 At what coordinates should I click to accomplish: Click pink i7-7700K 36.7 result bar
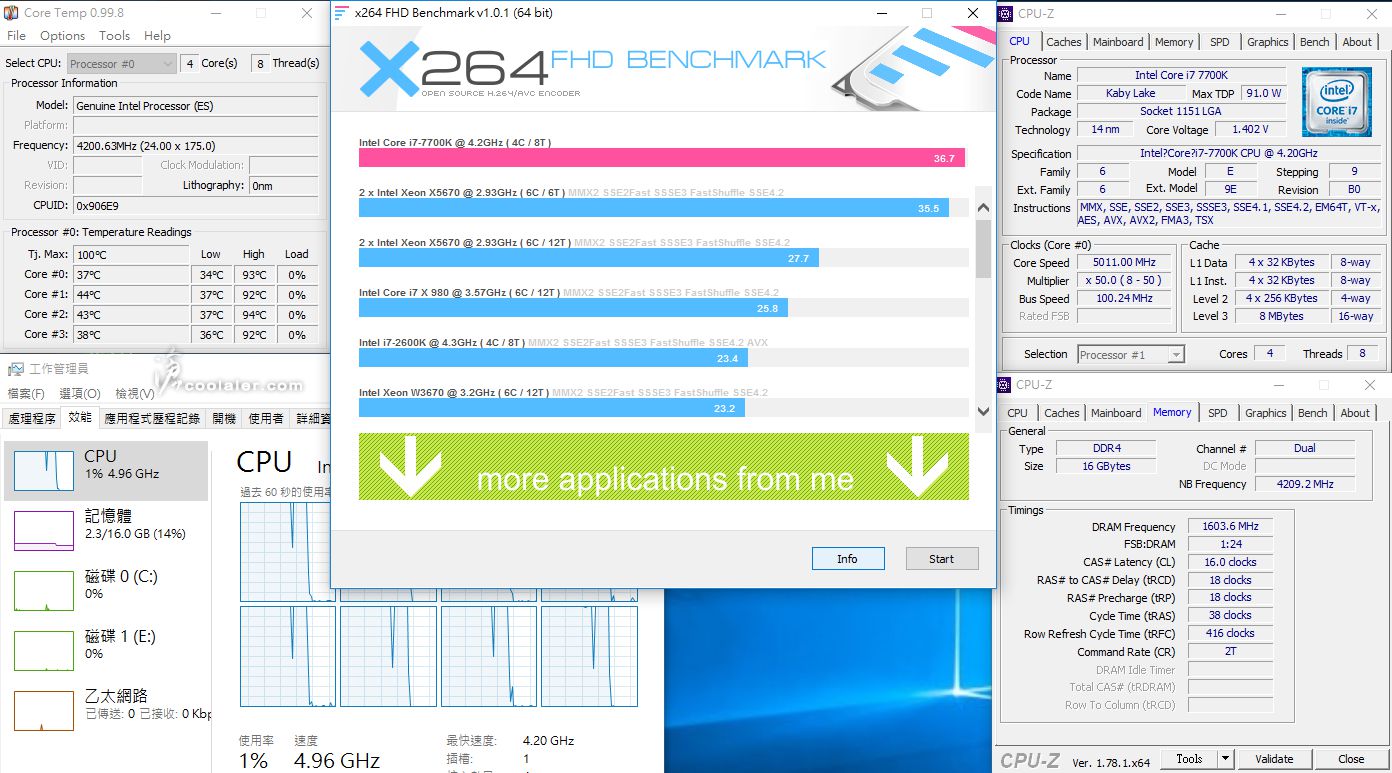coord(662,158)
